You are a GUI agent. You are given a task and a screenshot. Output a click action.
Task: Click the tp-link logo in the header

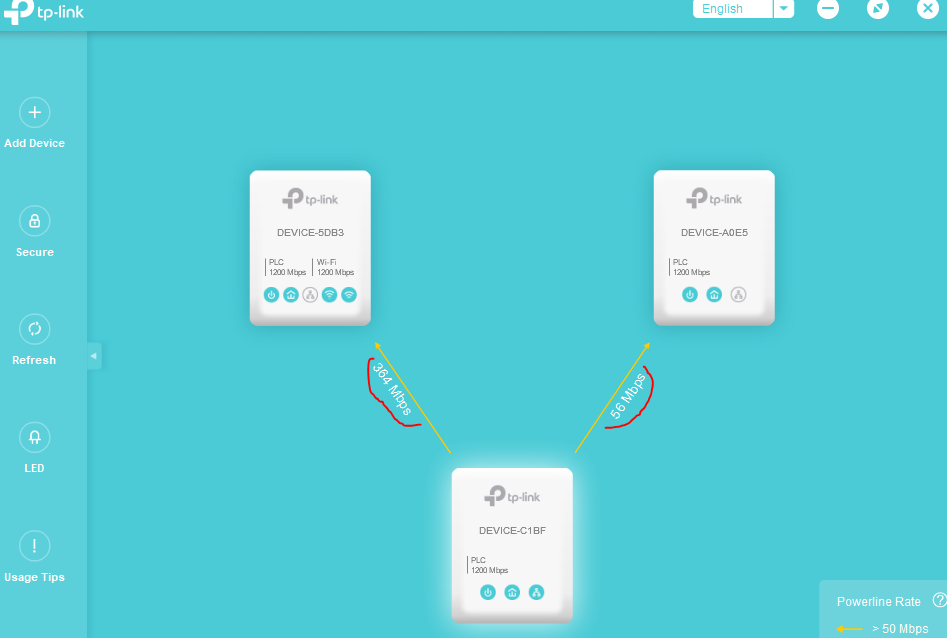[43, 11]
